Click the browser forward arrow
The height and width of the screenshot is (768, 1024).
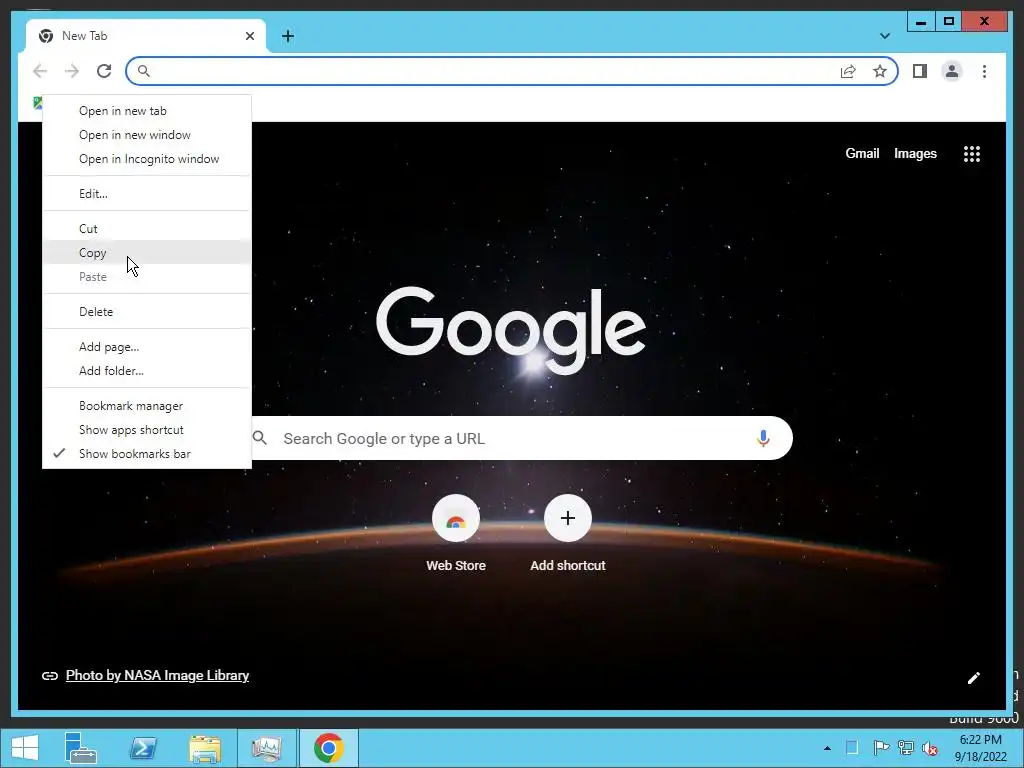click(72, 71)
